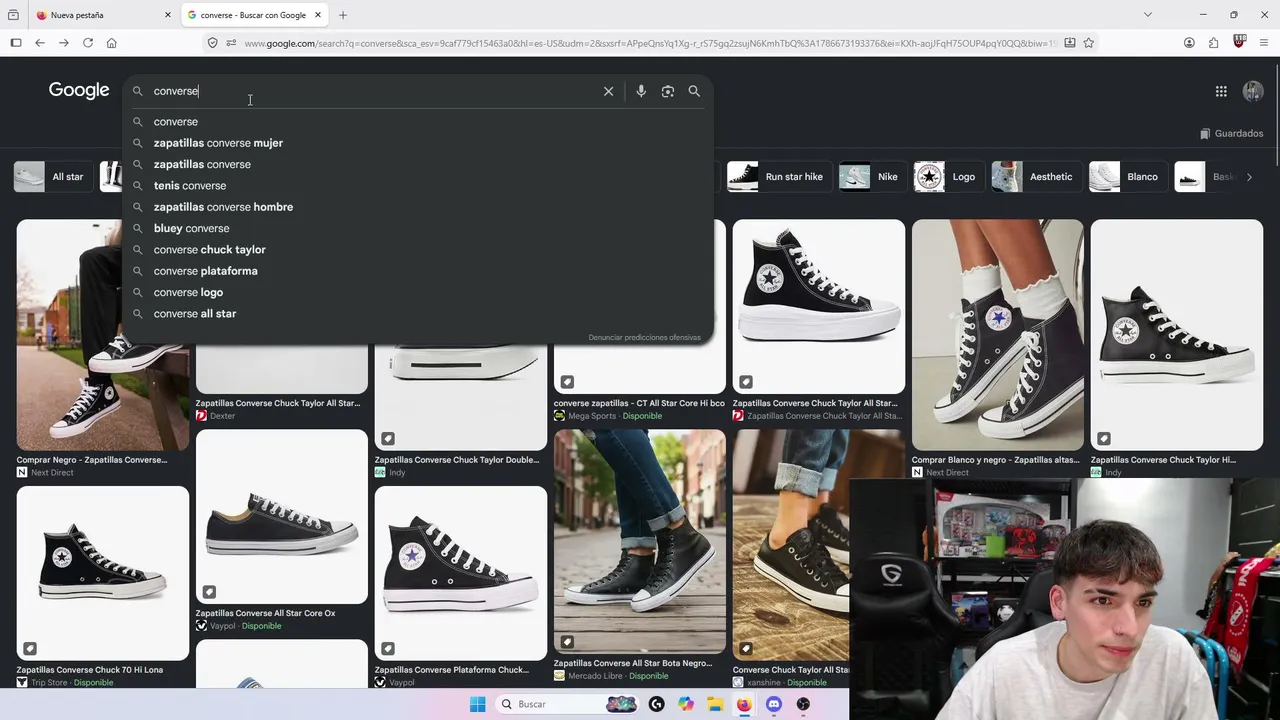The image size is (1280, 720).
Task: Submit search with the magnifier icon right of the microphone
Action: (694, 91)
